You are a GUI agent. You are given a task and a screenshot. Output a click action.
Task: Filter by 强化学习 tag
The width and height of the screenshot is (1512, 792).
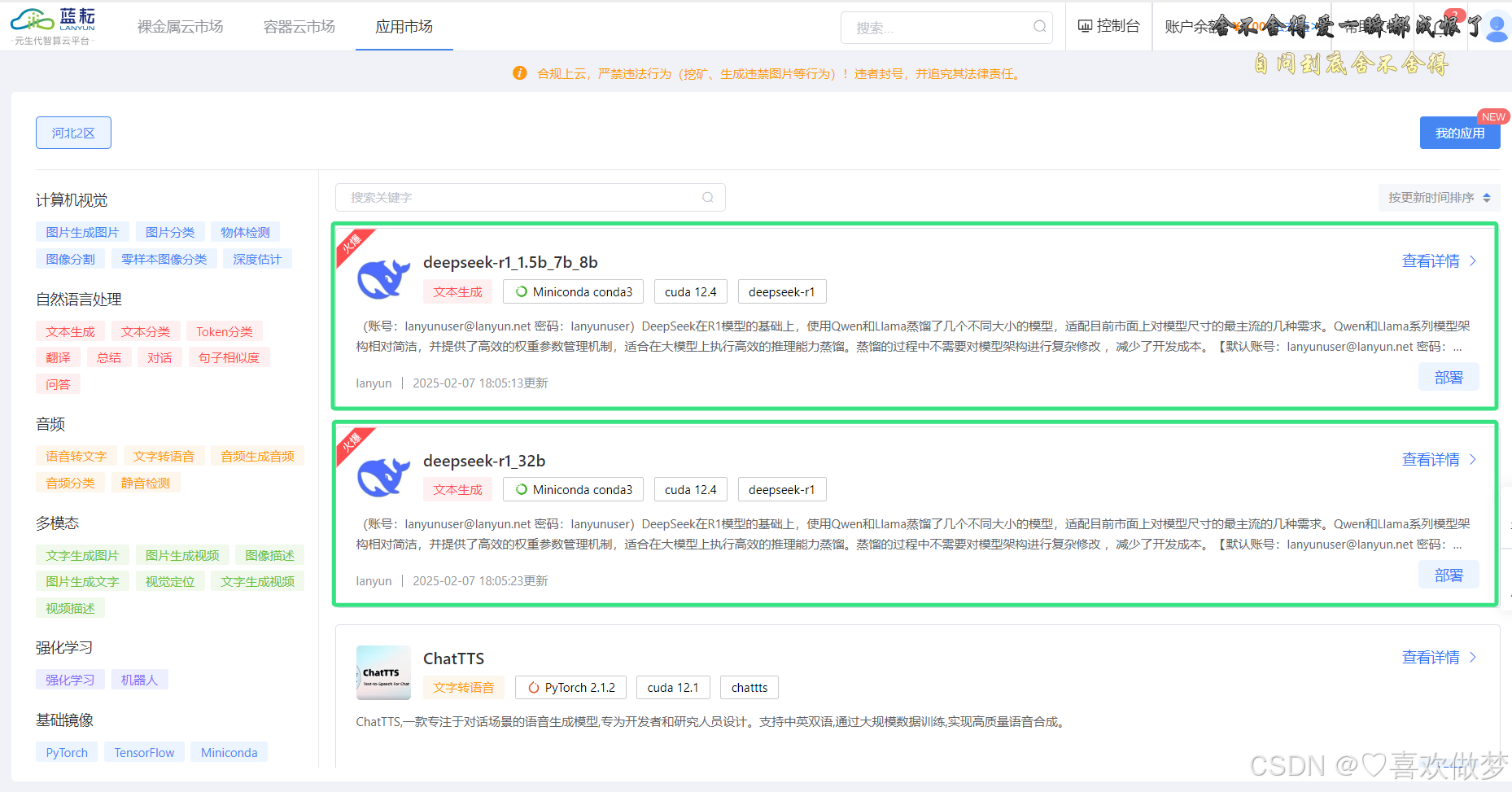click(70, 680)
